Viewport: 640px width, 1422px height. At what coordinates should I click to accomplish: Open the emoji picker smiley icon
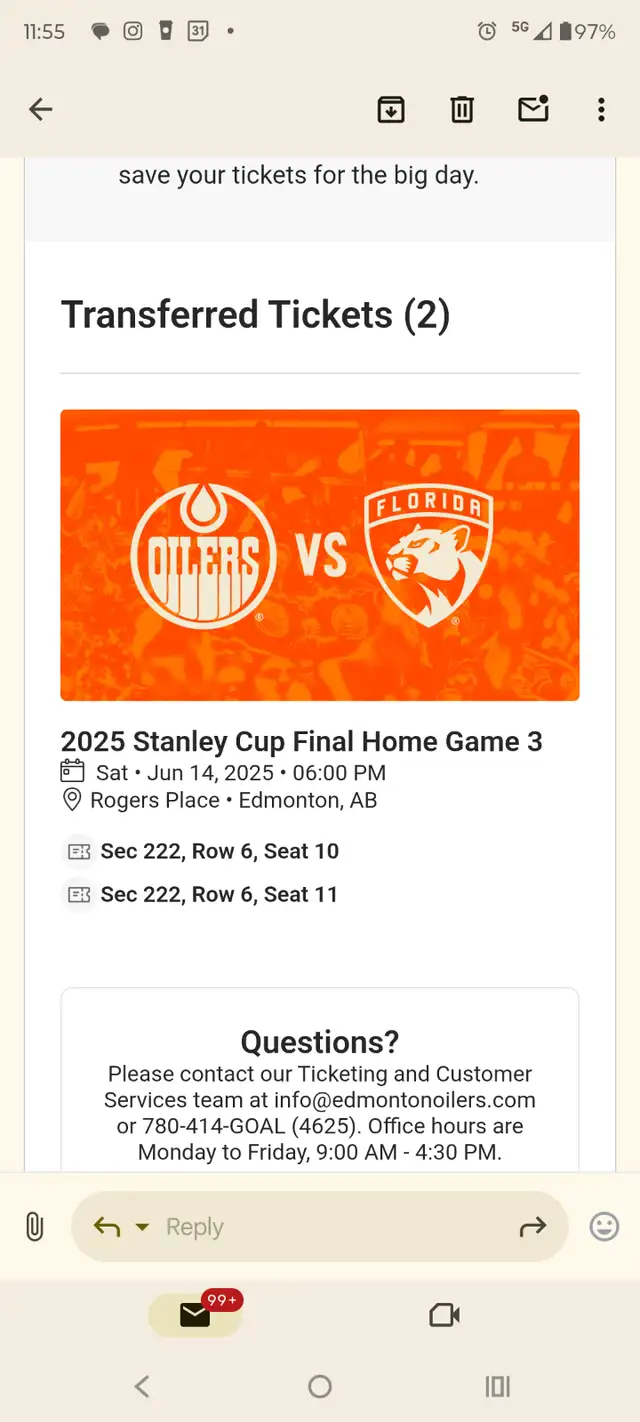pos(604,1227)
